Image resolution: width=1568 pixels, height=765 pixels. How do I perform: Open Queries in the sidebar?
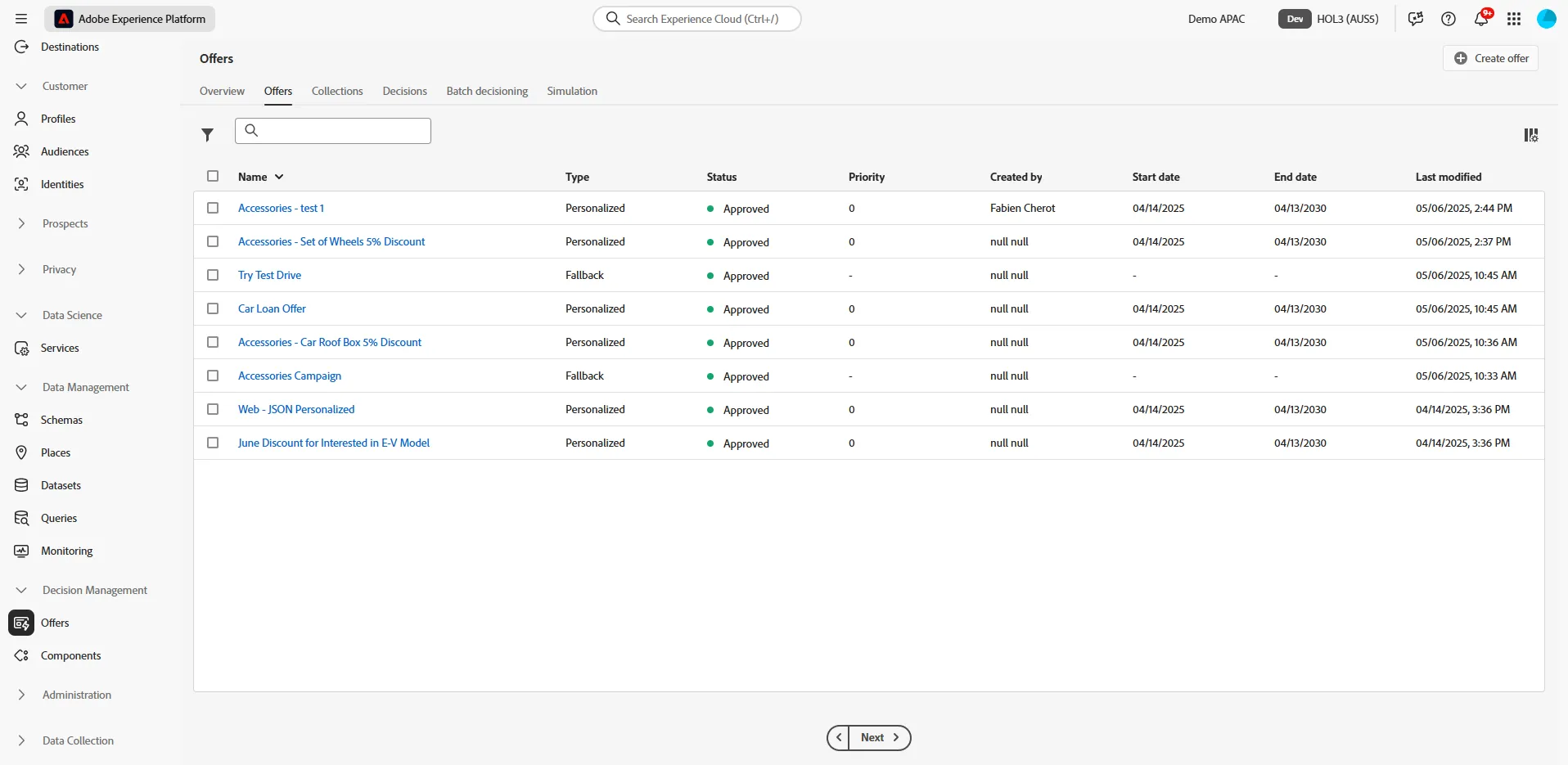pyautogui.click(x=59, y=518)
